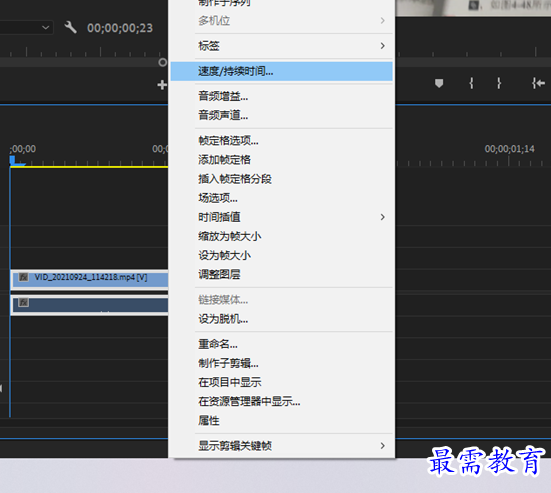Choose 制作子剪辑 menu entry
551x493 pixels.
[281, 363]
